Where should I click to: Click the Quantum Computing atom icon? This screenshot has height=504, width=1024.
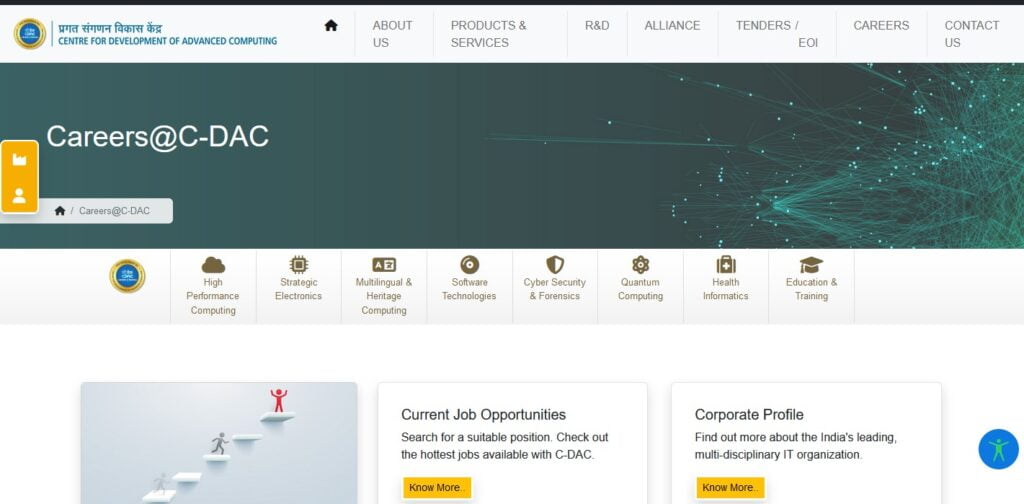[640, 264]
